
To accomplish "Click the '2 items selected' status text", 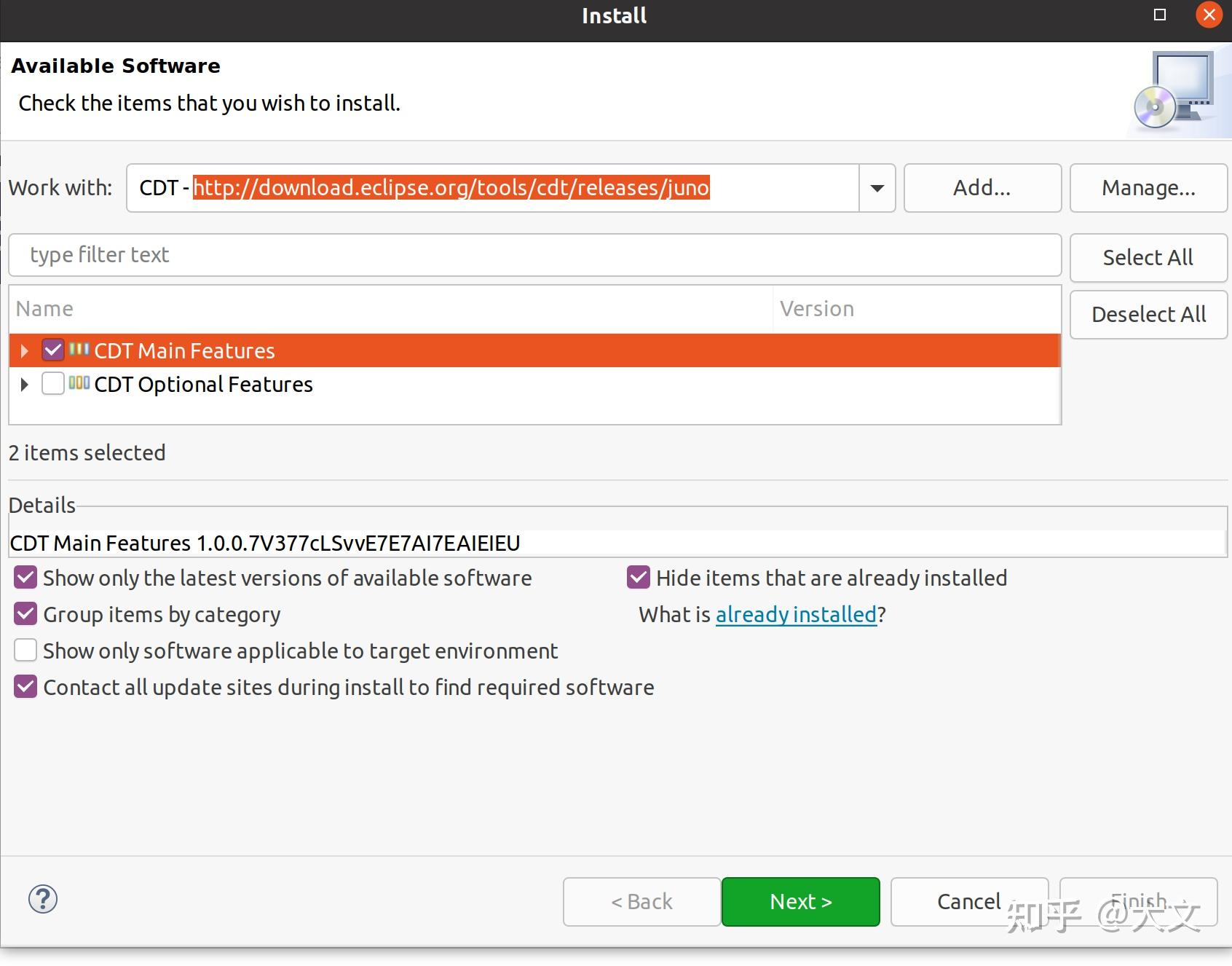I will pos(87,453).
